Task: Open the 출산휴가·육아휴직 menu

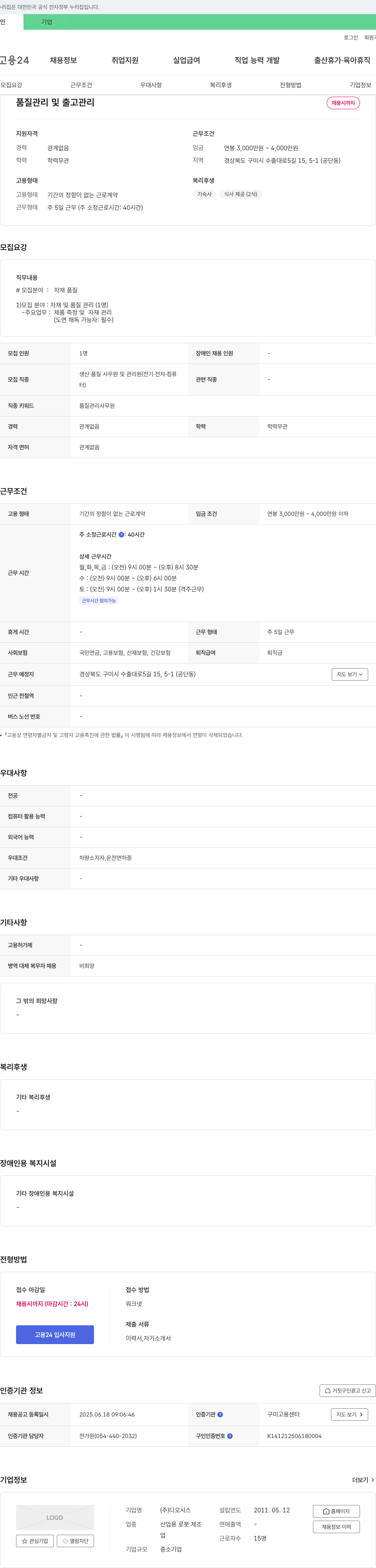Action: 342,60
